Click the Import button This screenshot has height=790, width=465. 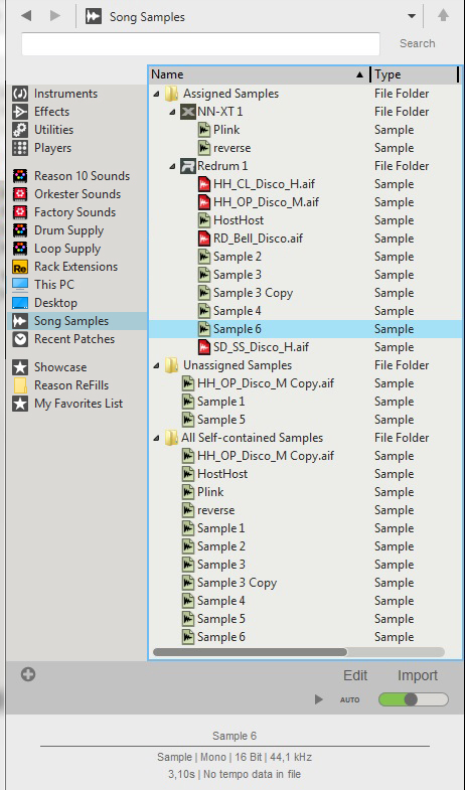click(417, 675)
